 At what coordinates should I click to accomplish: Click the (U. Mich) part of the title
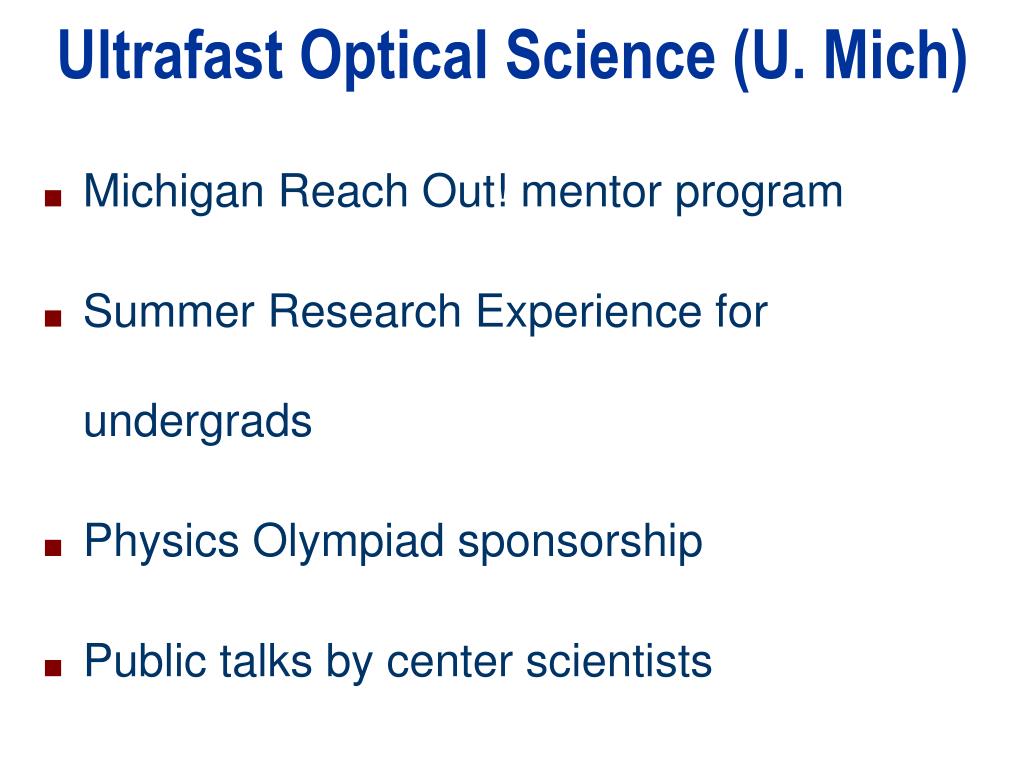pos(849,57)
